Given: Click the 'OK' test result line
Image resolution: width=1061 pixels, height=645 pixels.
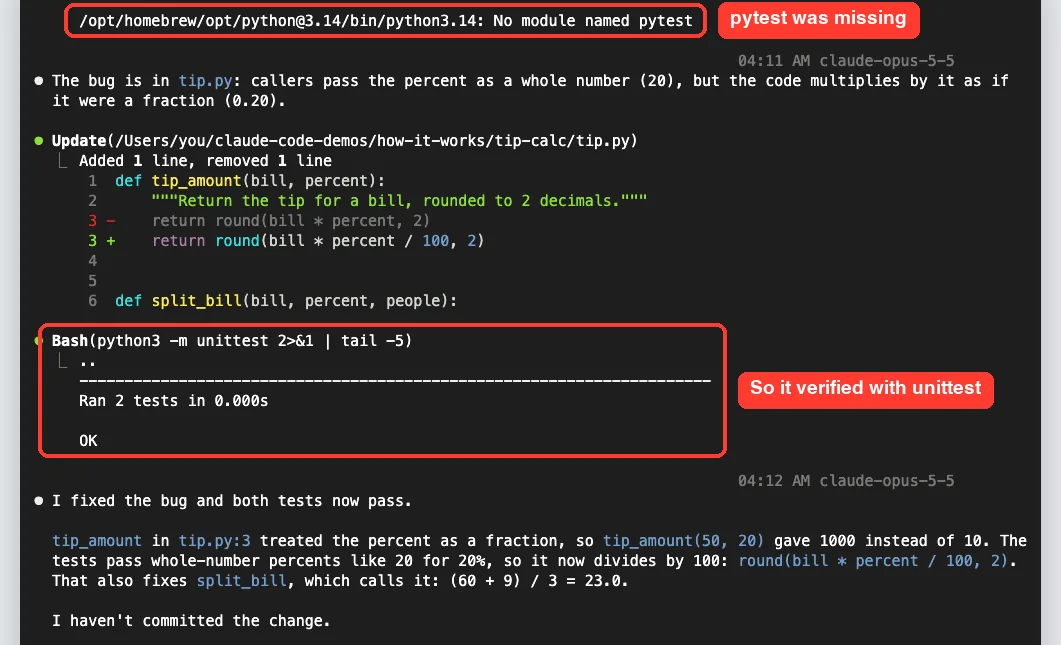Looking at the screenshot, I should click(88, 441).
